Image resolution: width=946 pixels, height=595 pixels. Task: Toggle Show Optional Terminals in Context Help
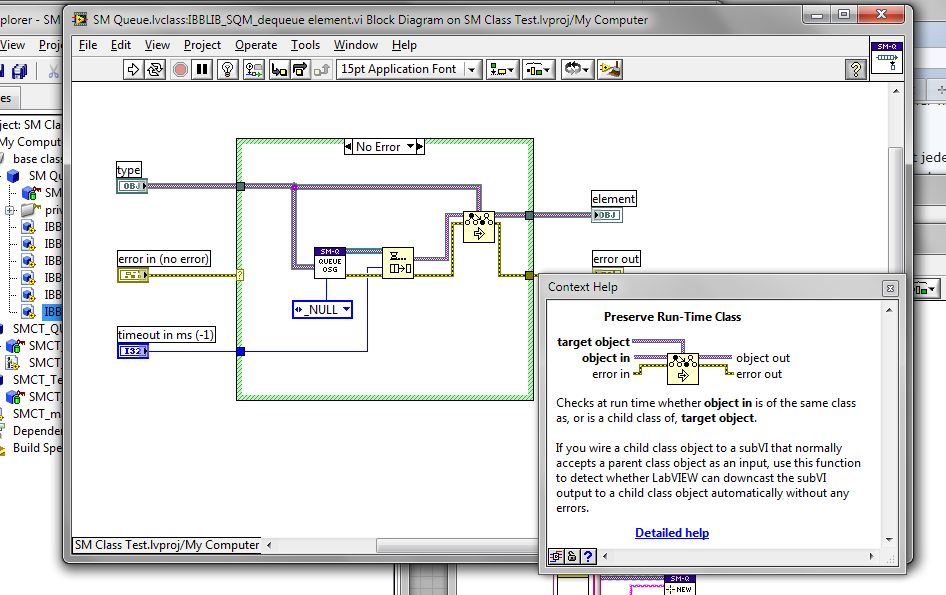pyautogui.click(x=556, y=556)
